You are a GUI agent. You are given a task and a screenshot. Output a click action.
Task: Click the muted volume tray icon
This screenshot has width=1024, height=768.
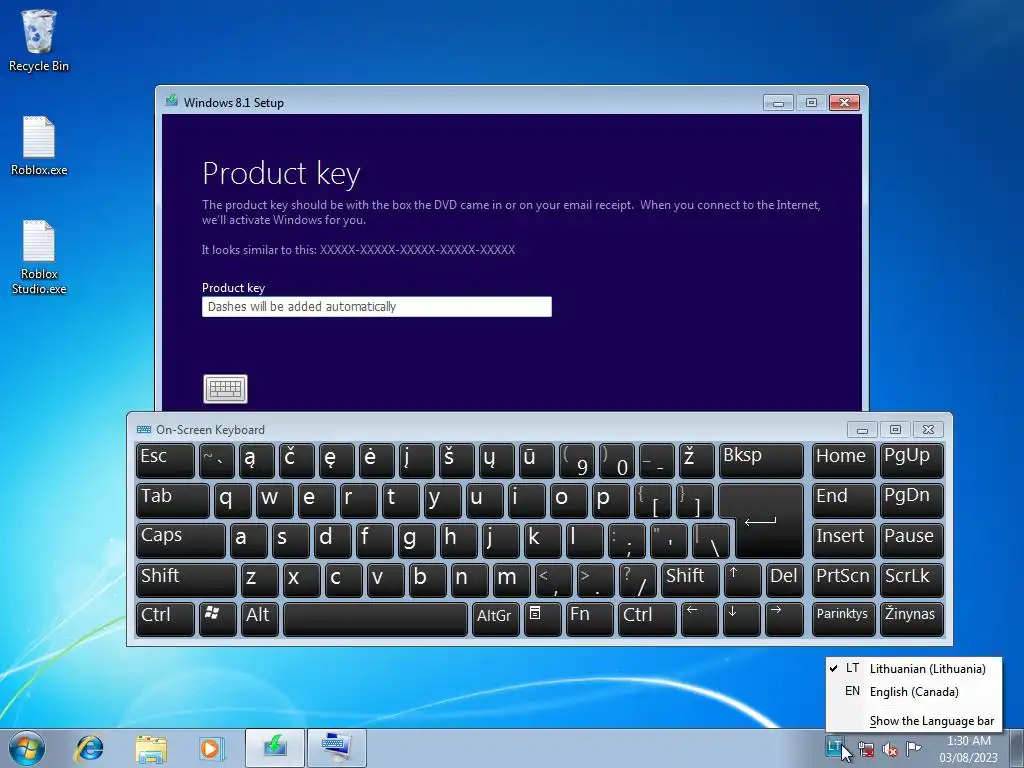889,748
